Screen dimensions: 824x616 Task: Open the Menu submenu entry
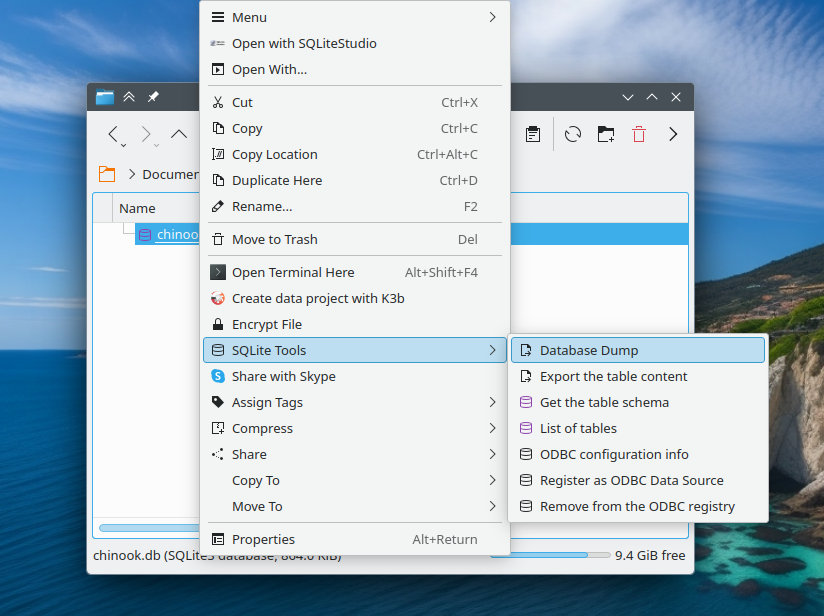(x=355, y=17)
